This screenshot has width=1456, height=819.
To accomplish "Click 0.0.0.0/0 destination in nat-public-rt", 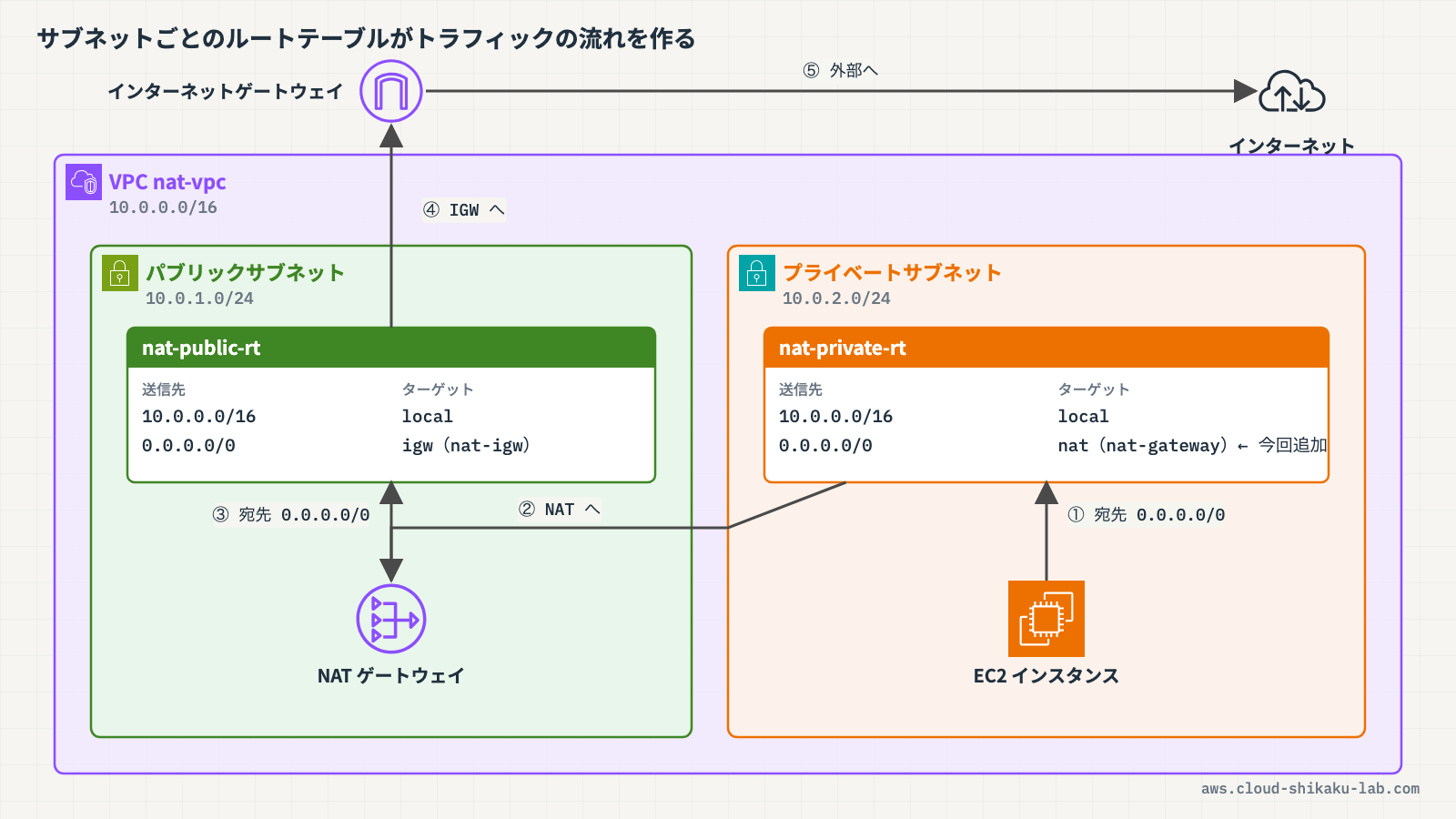I will [188, 446].
